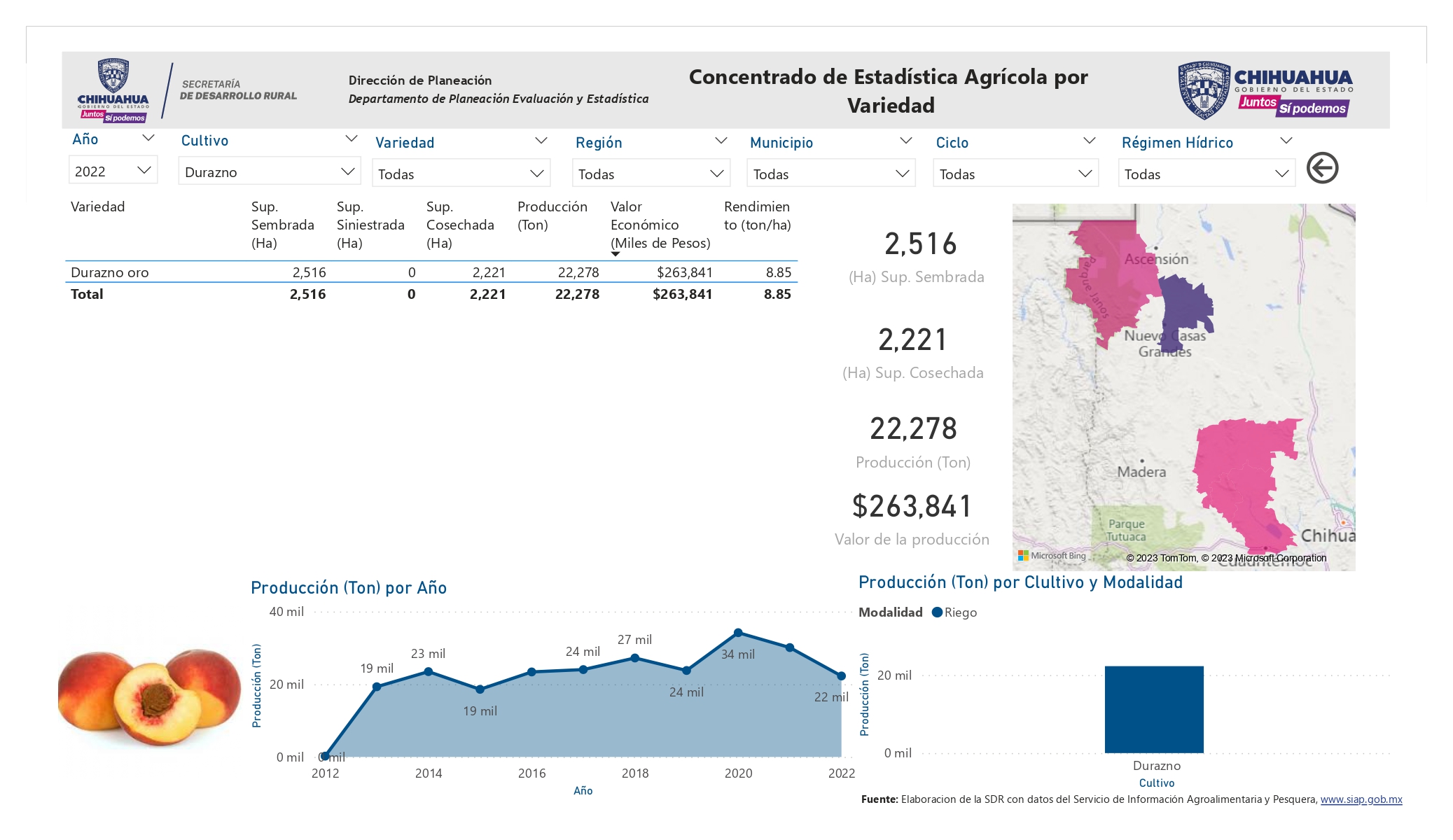Collapse the Municipio filter header chevron
Viewport: 1453px width, 840px height.
click(905, 141)
